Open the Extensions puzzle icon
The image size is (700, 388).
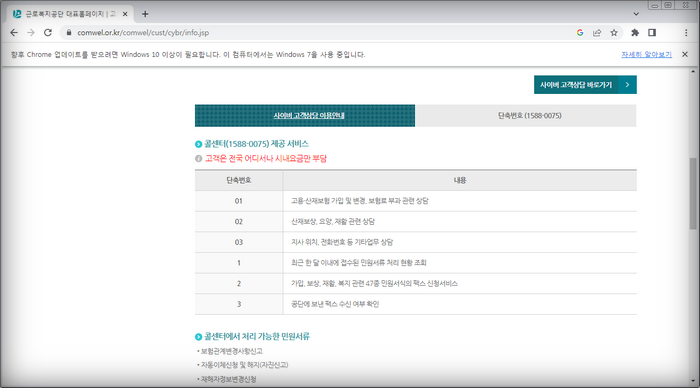pyautogui.click(x=635, y=33)
